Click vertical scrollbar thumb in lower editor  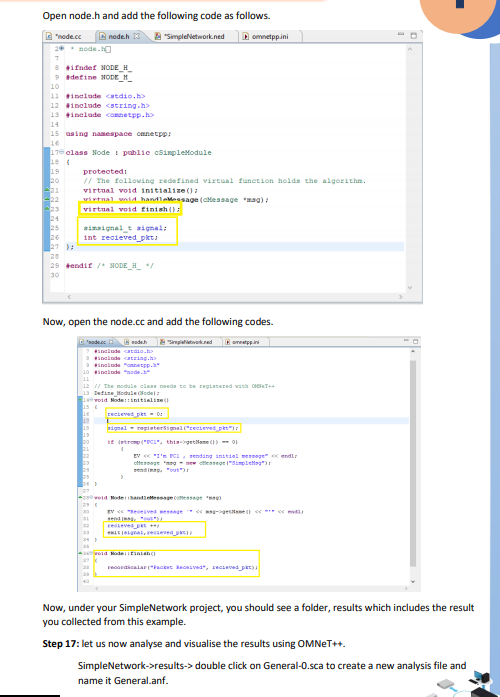[x=413, y=463]
